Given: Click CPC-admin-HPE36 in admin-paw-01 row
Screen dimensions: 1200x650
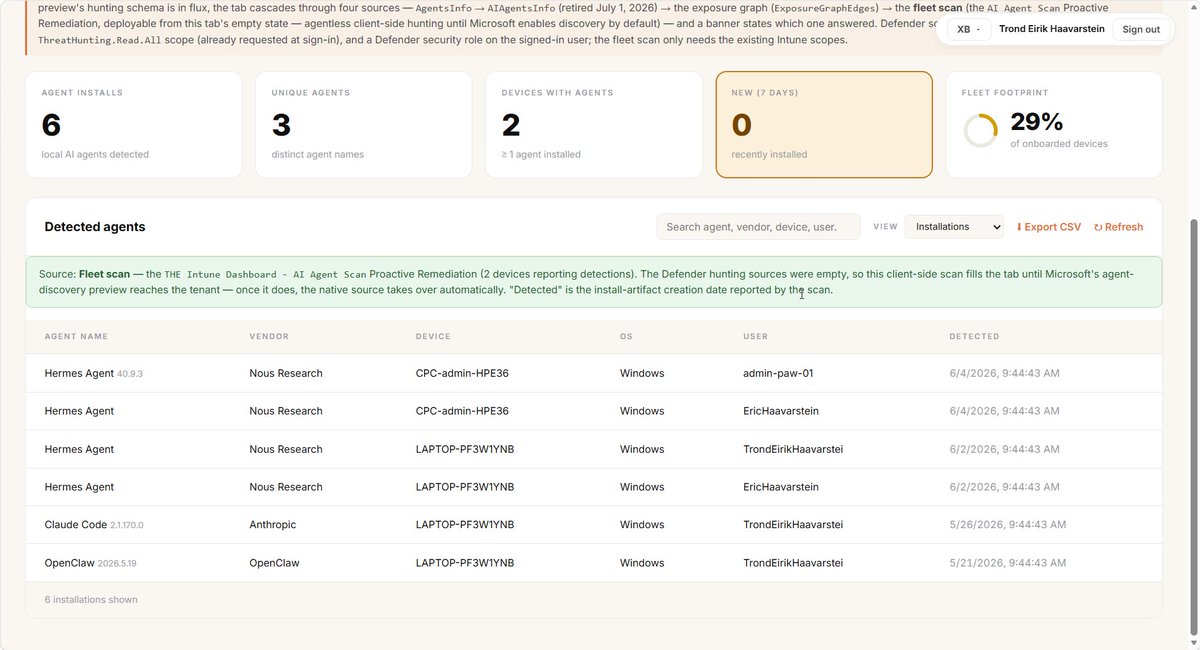Looking at the screenshot, I should point(462,373).
